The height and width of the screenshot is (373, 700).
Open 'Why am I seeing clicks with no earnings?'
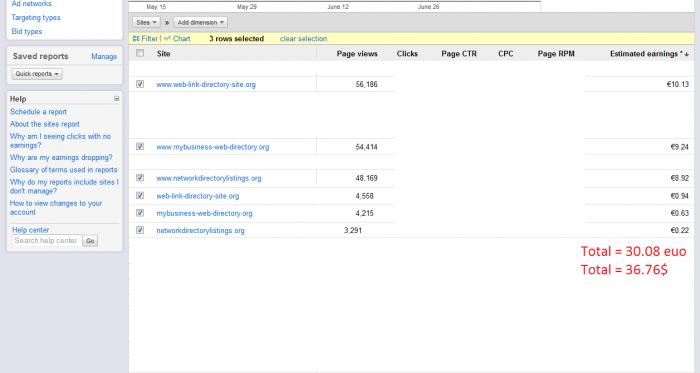click(x=60, y=141)
